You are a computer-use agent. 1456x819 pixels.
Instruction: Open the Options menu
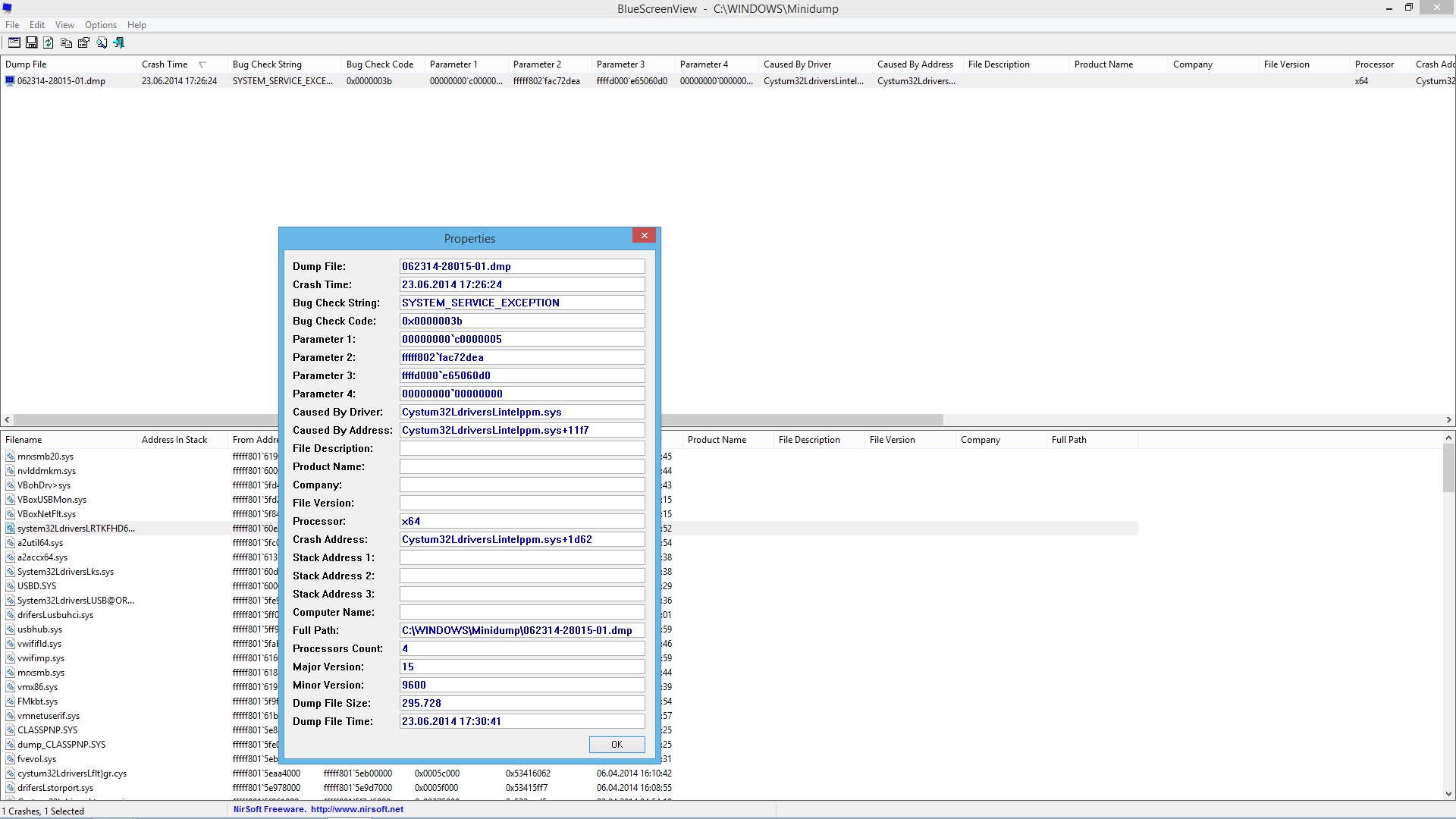(100, 25)
